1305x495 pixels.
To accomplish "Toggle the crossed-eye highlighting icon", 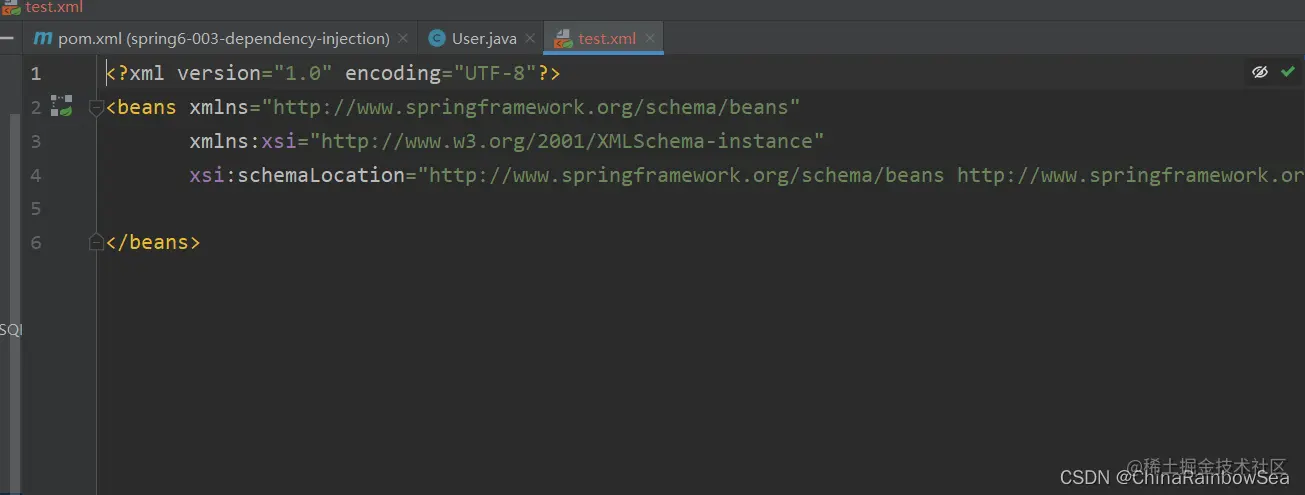I will click(1260, 72).
